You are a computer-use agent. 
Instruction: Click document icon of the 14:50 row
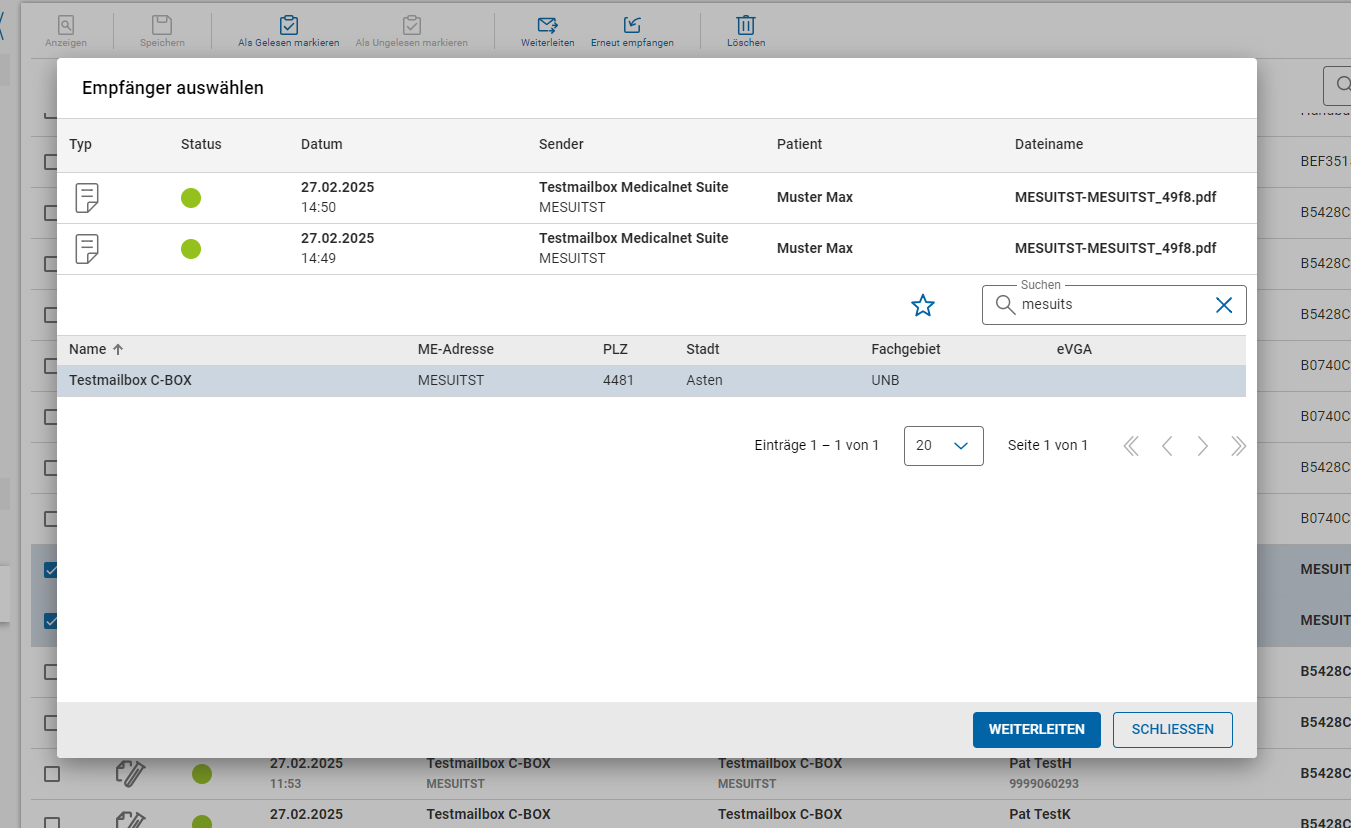[x=88, y=198]
